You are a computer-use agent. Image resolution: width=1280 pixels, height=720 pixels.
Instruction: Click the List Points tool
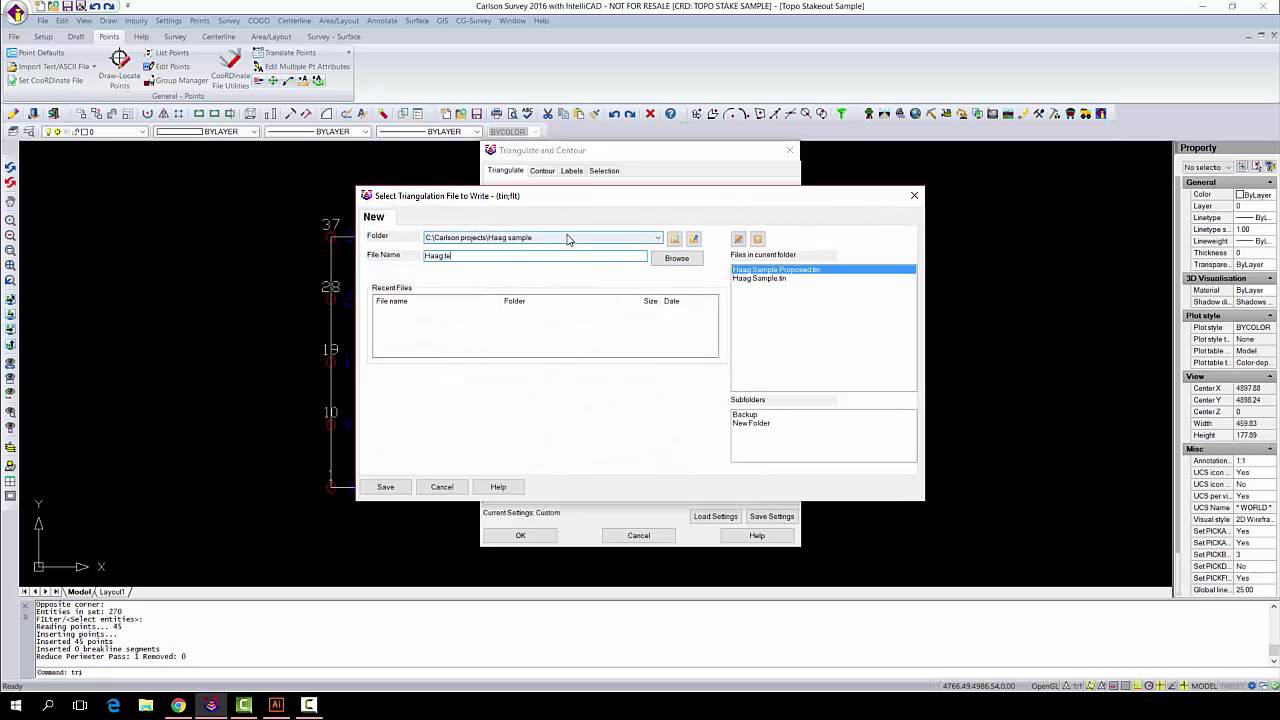pyautogui.click(x=166, y=52)
